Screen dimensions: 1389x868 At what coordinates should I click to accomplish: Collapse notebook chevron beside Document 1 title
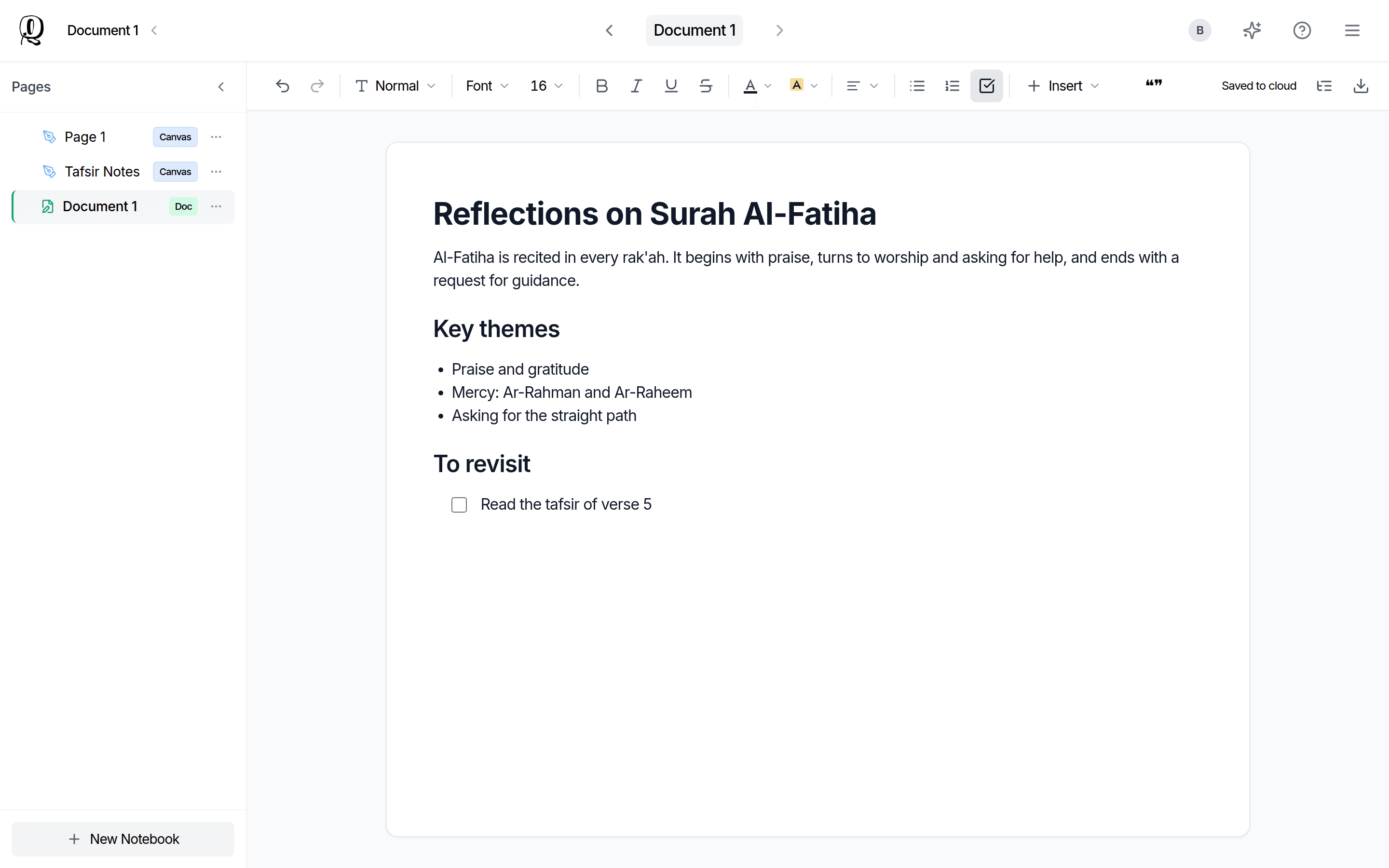tap(154, 30)
